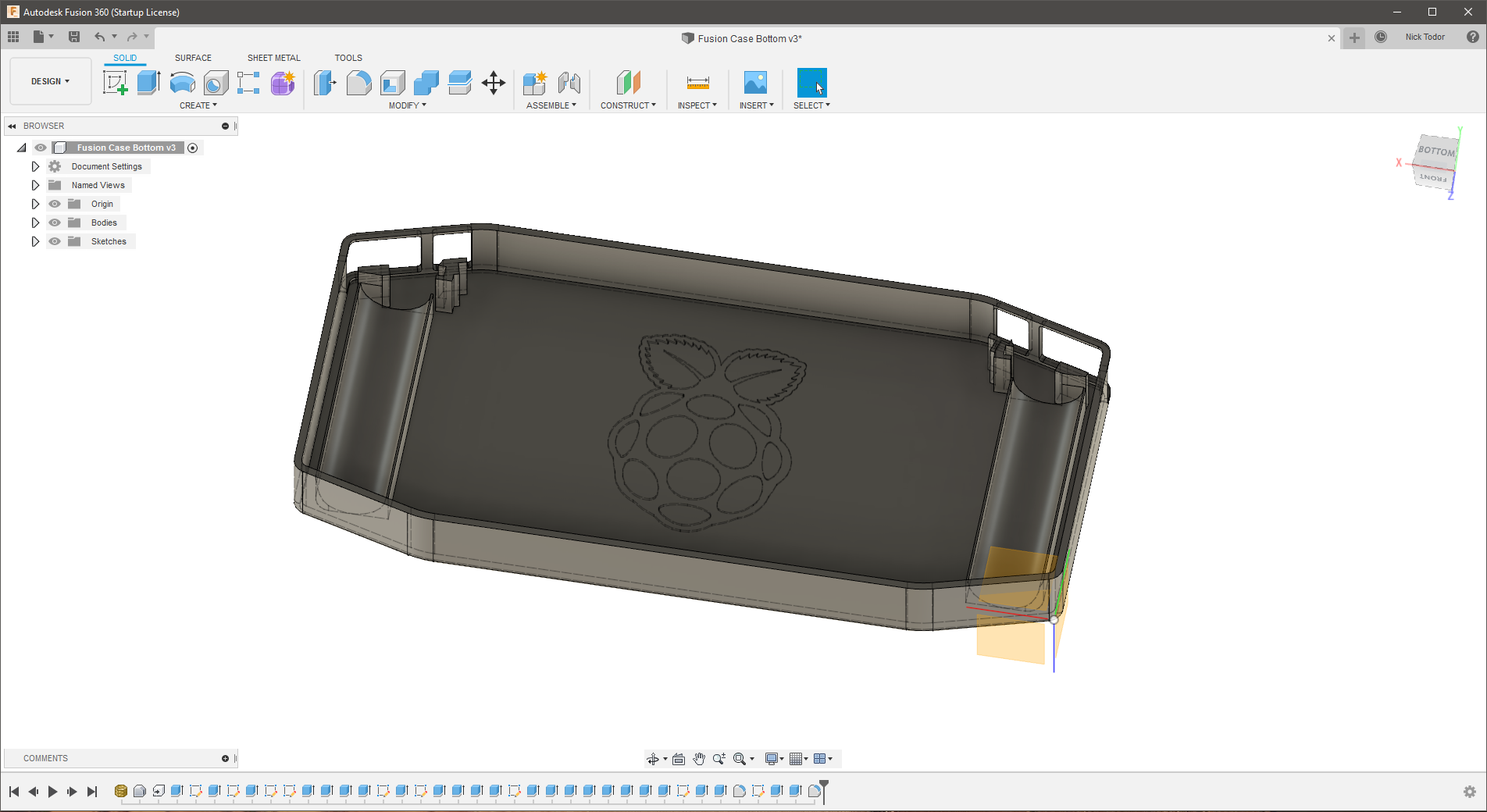
Task: Open the CONSTRUCT dropdown menu
Action: coord(628,105)
